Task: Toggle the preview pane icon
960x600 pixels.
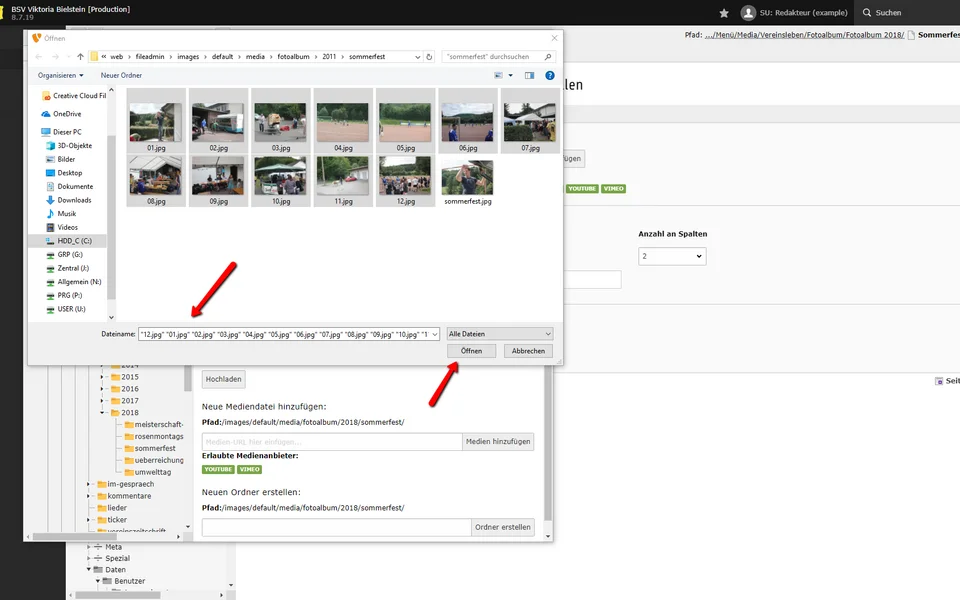Action: tap(529, 76)
